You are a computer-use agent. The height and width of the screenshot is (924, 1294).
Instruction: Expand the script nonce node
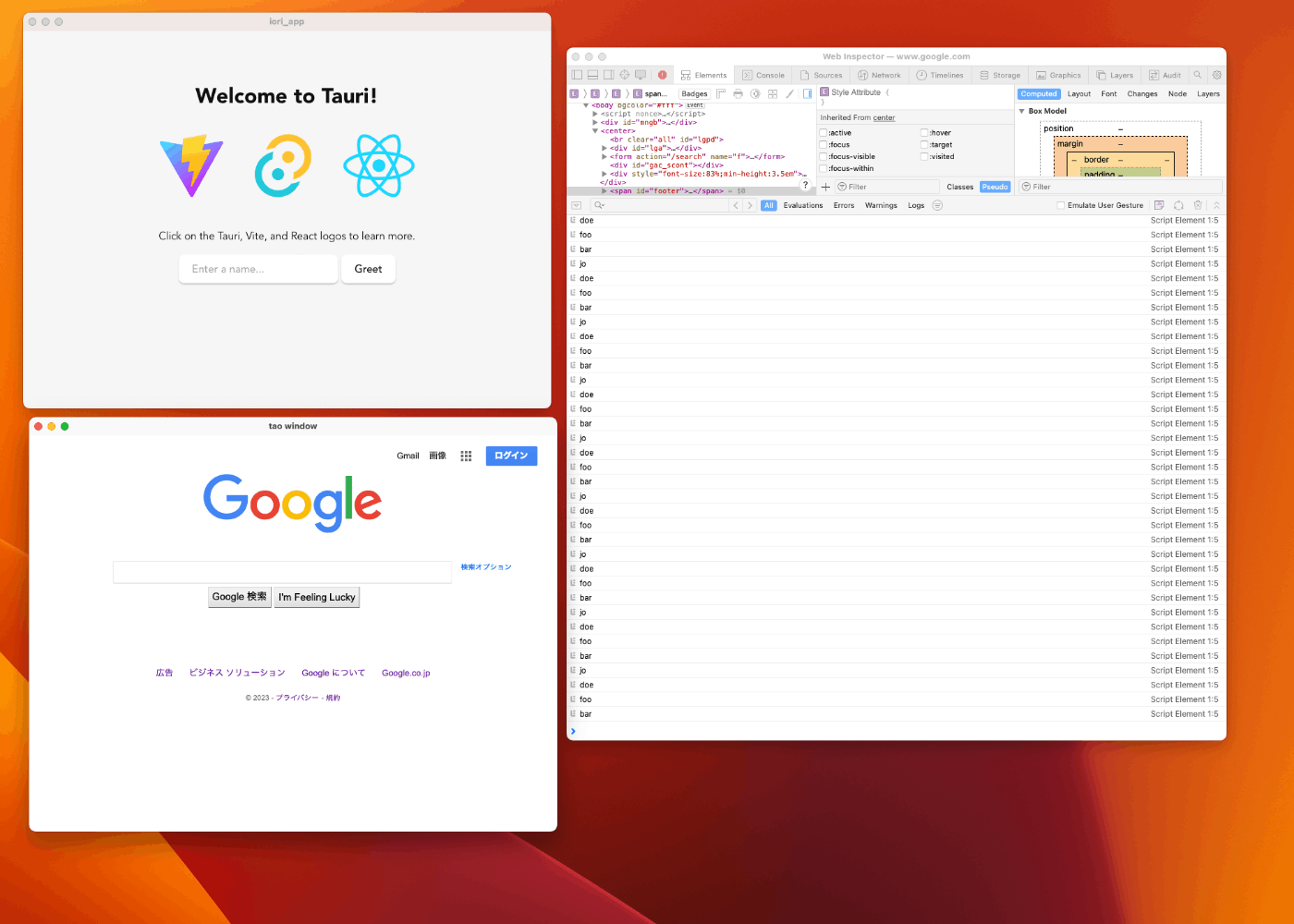tap(595, 114)
